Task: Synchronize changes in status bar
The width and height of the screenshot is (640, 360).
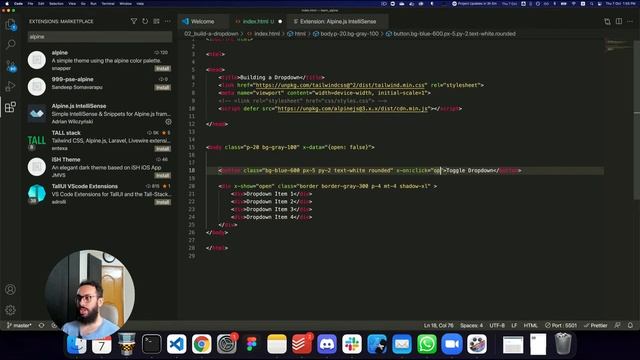Action: coord(41,325)
